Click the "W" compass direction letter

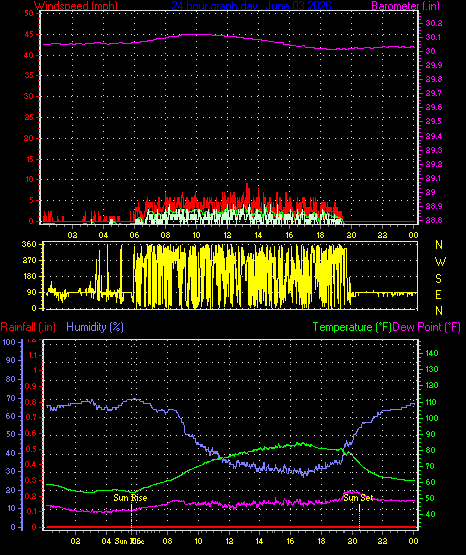pos(440,262)
